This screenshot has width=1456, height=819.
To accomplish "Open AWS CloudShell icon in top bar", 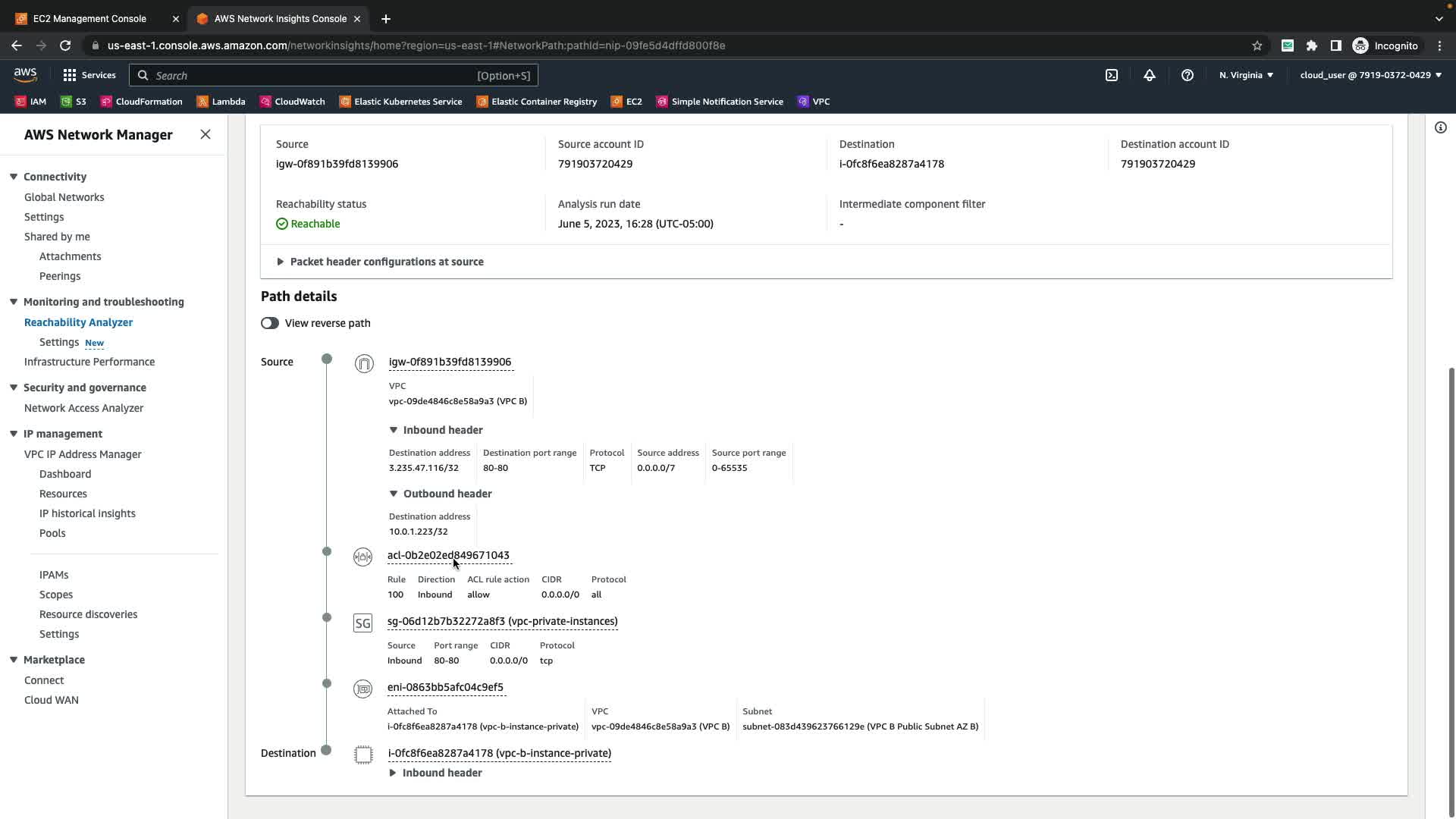I will 1112,75.
